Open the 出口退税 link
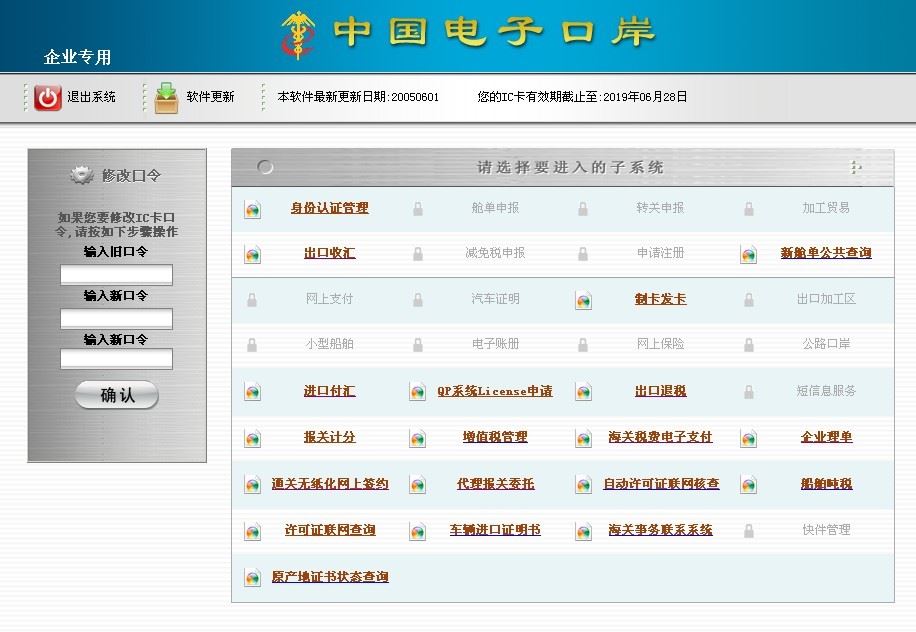The width and height of the screenshot is (916, 632). 661,391
